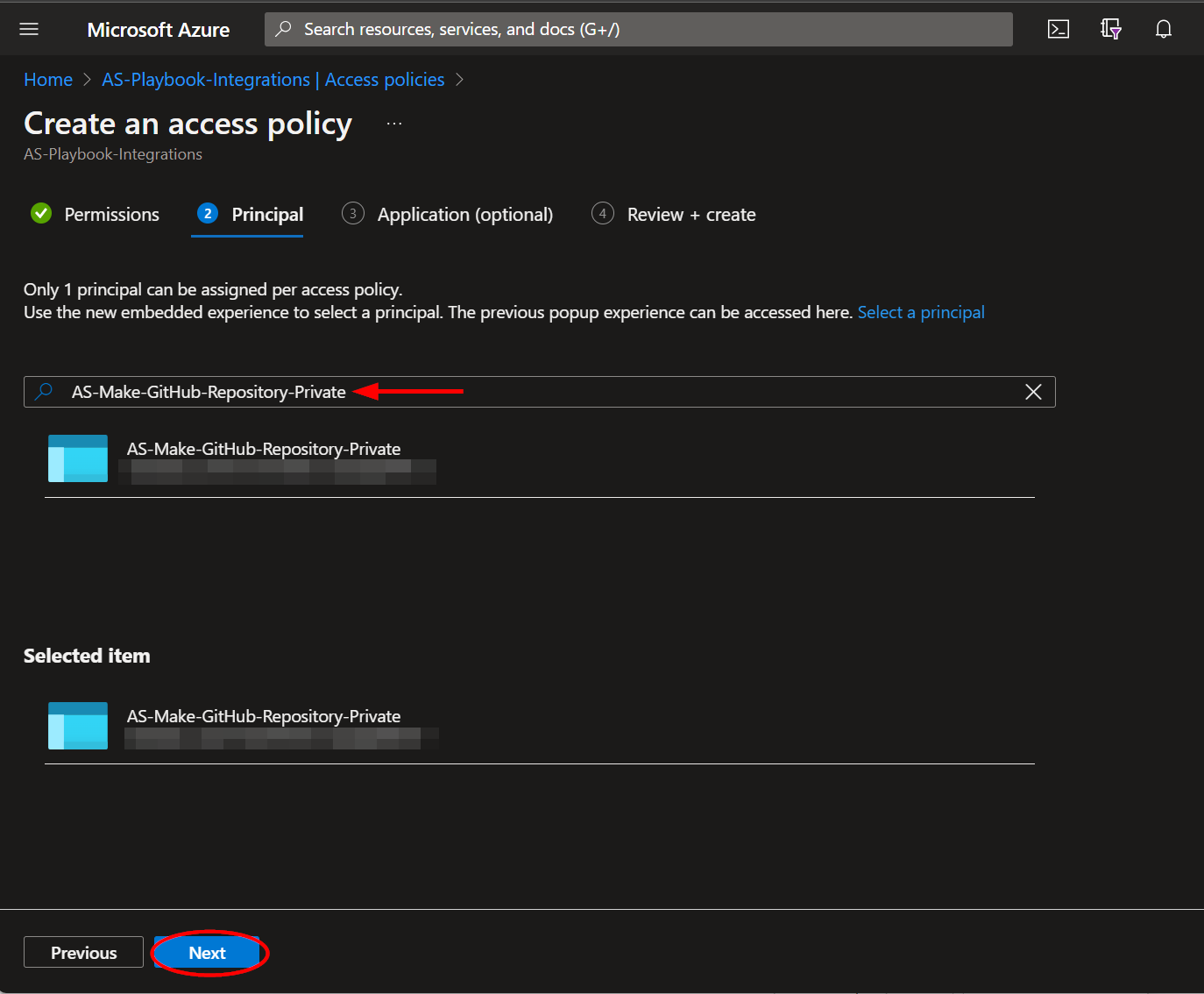Jump to the Review + create step tab
Screen dimensions: 1204x994
pos(674,214)
